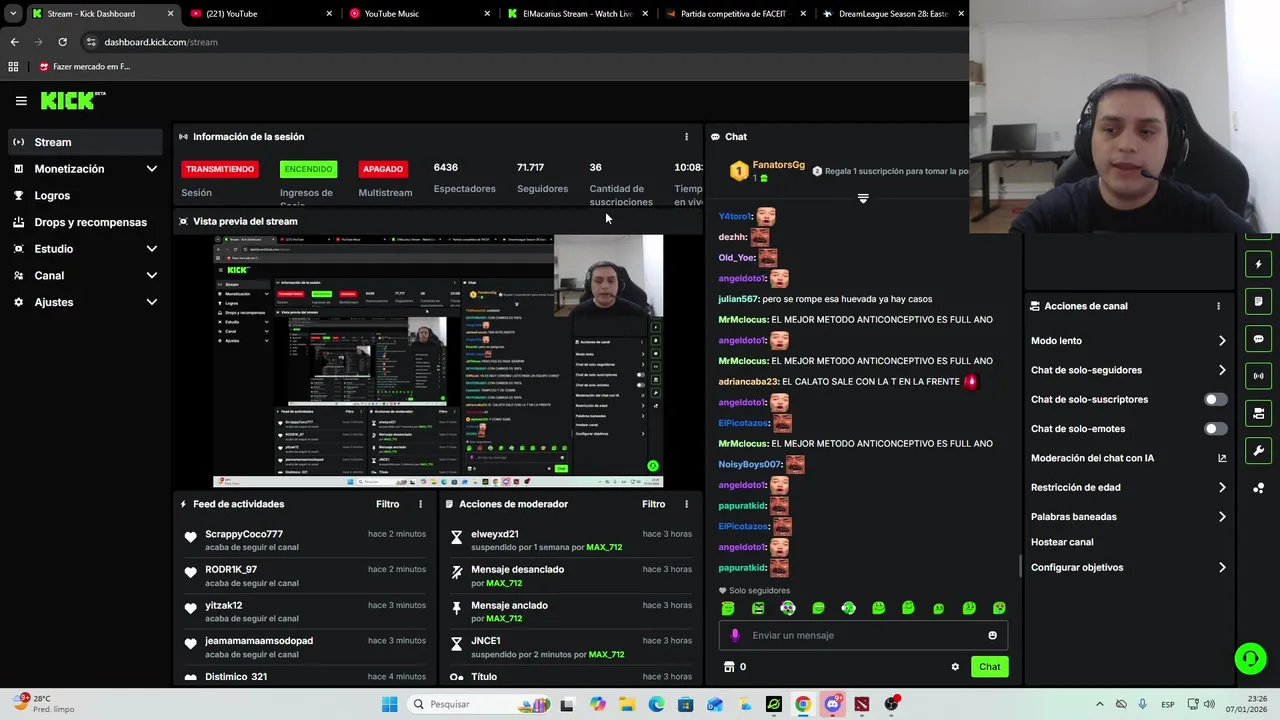Click the lightning bolt sidebar icon
1280x720 pixels.
pyautogui.click(x=1258, y=265)
